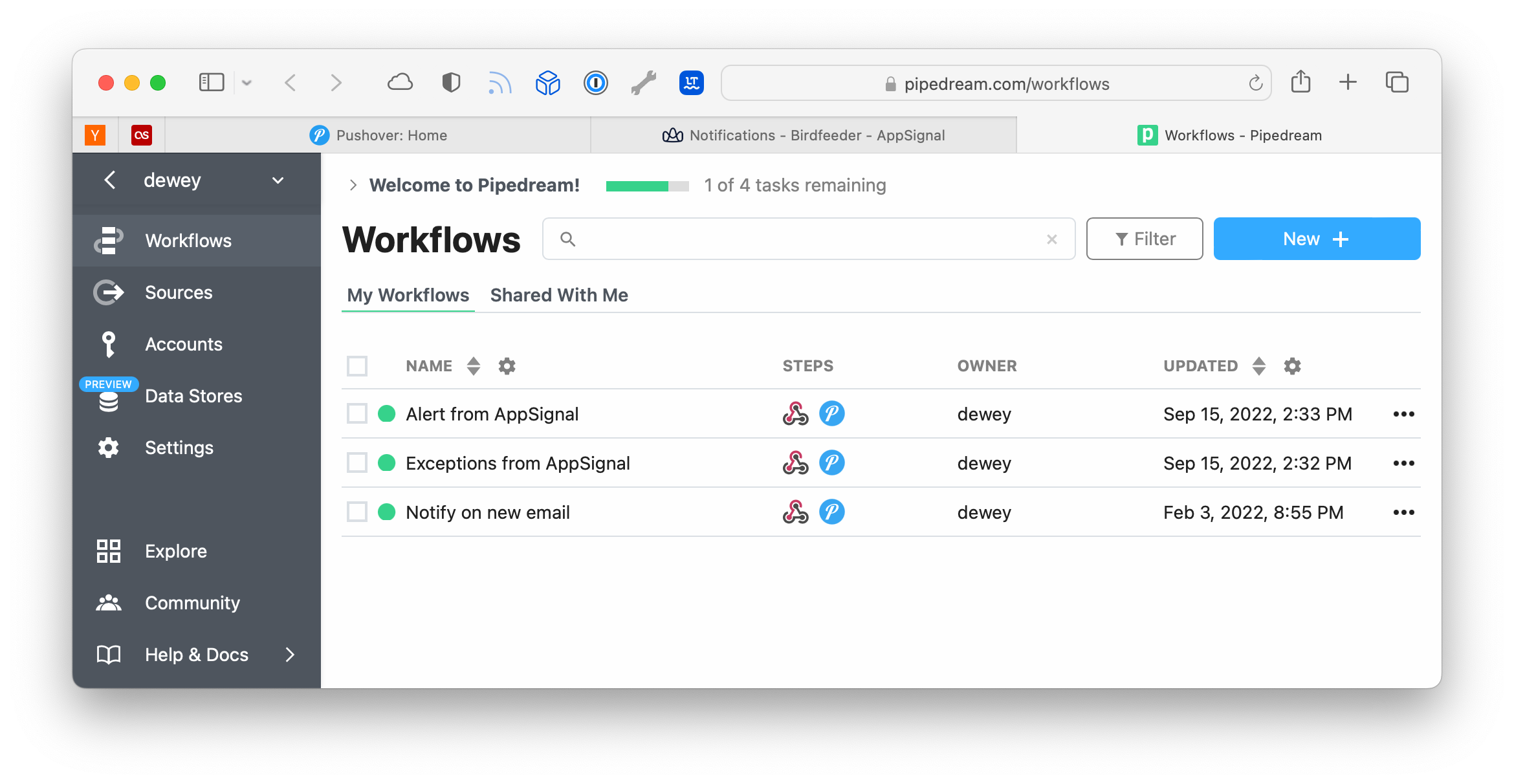Viewport: 1514px width, 784px height.
Task: Open the dewey workspace dropdown
Action: coord(278,180)
